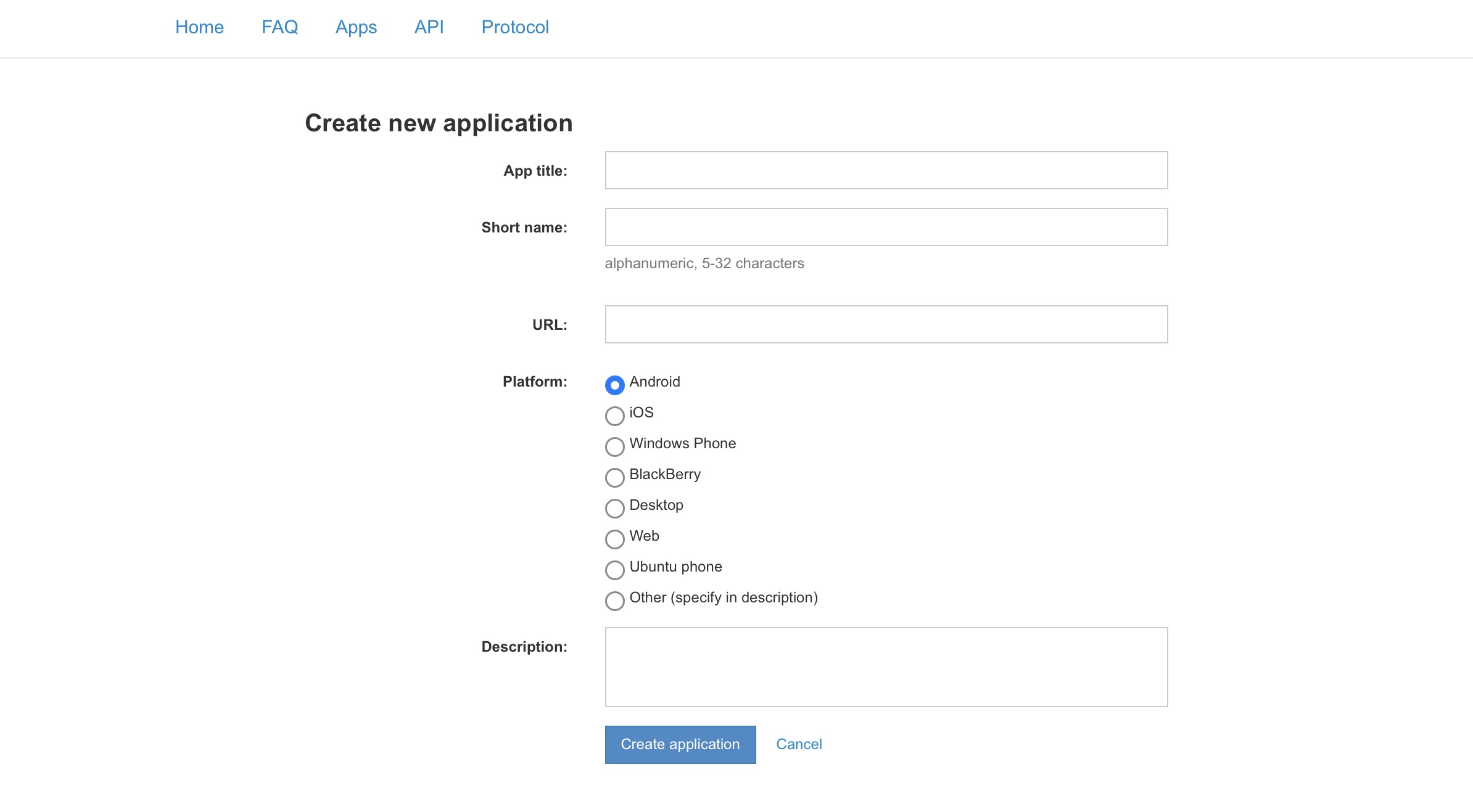1473x812 pixels.
Task: Open the Protocol page link
Action: point(514,27)
